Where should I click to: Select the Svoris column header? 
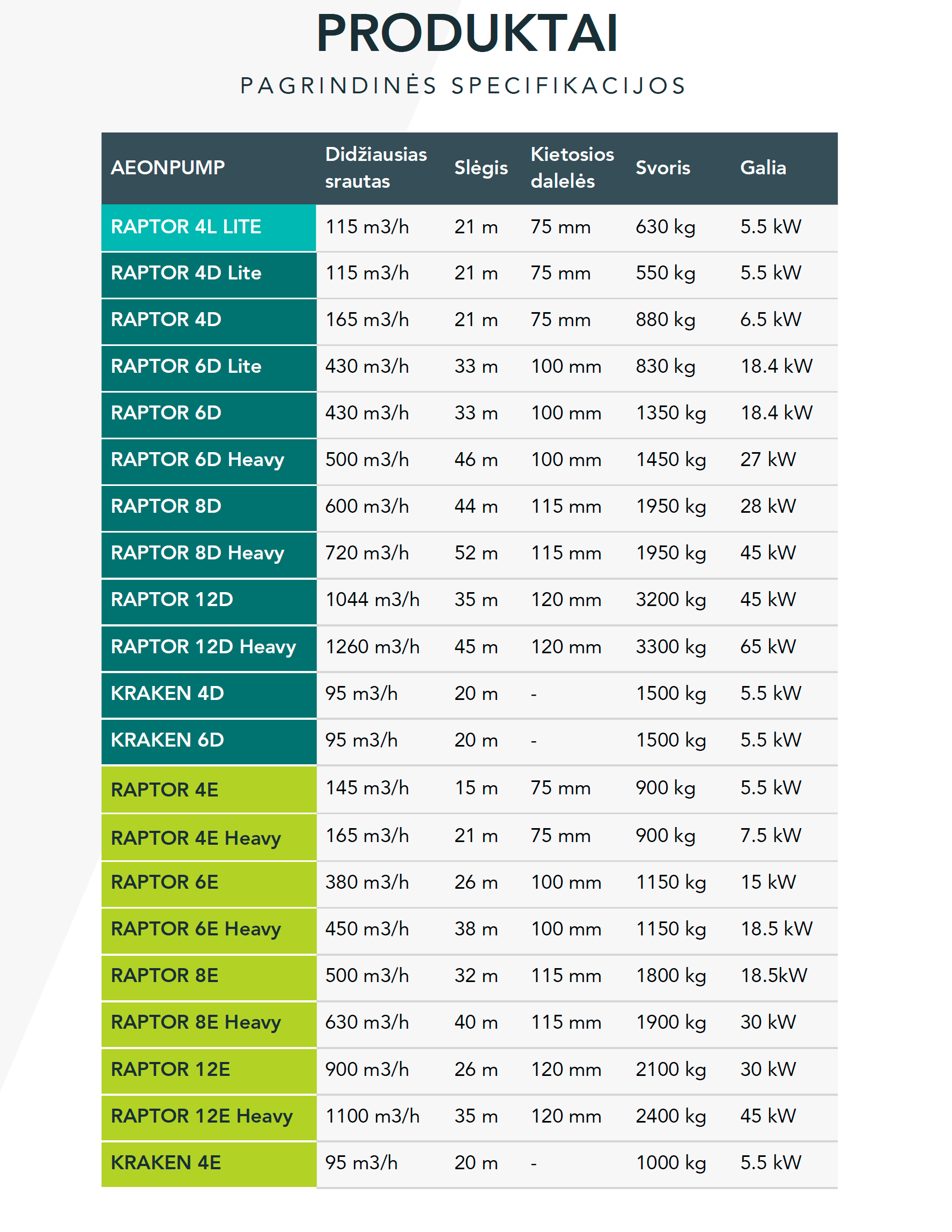click(x=663, y=168)
